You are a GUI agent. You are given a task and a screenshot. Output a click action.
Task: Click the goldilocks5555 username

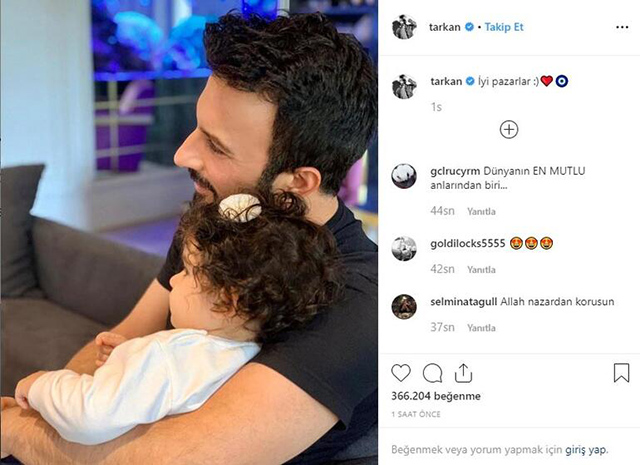pyautogui.click(x=468, y=244)
